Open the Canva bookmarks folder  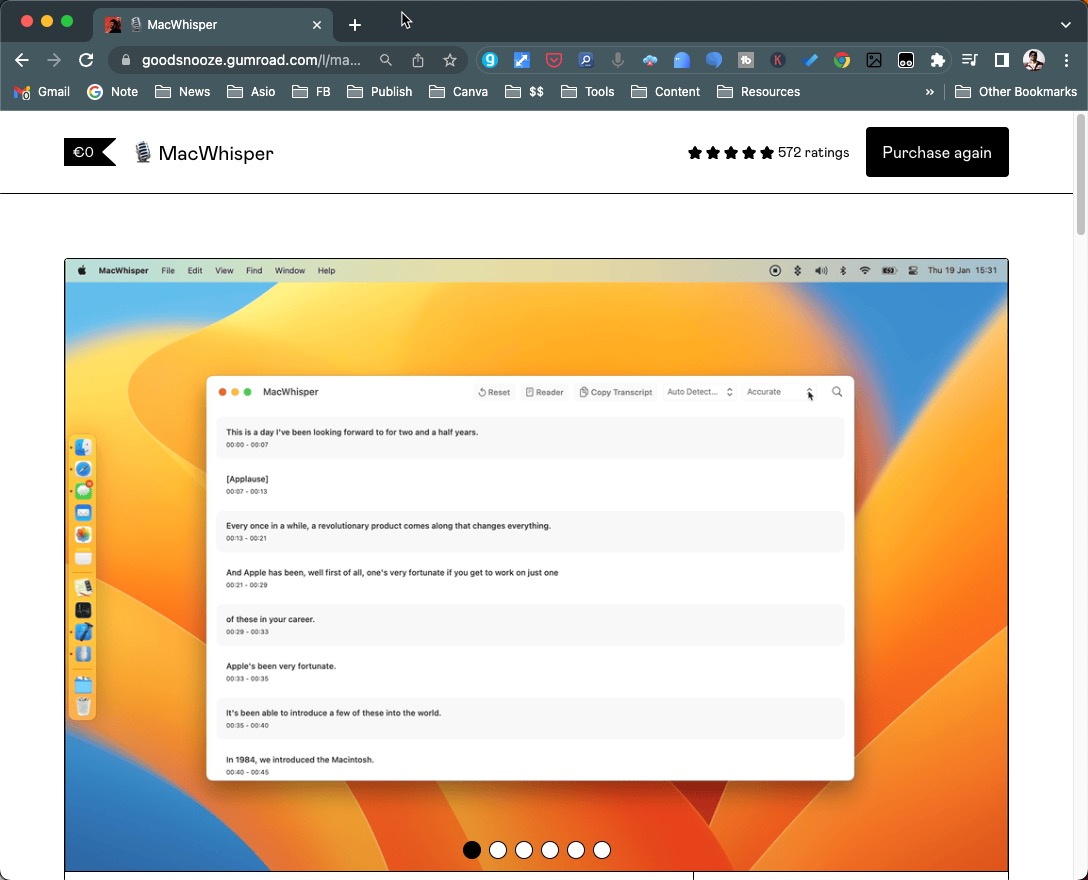pyautogui.click(x=459, y=92)
